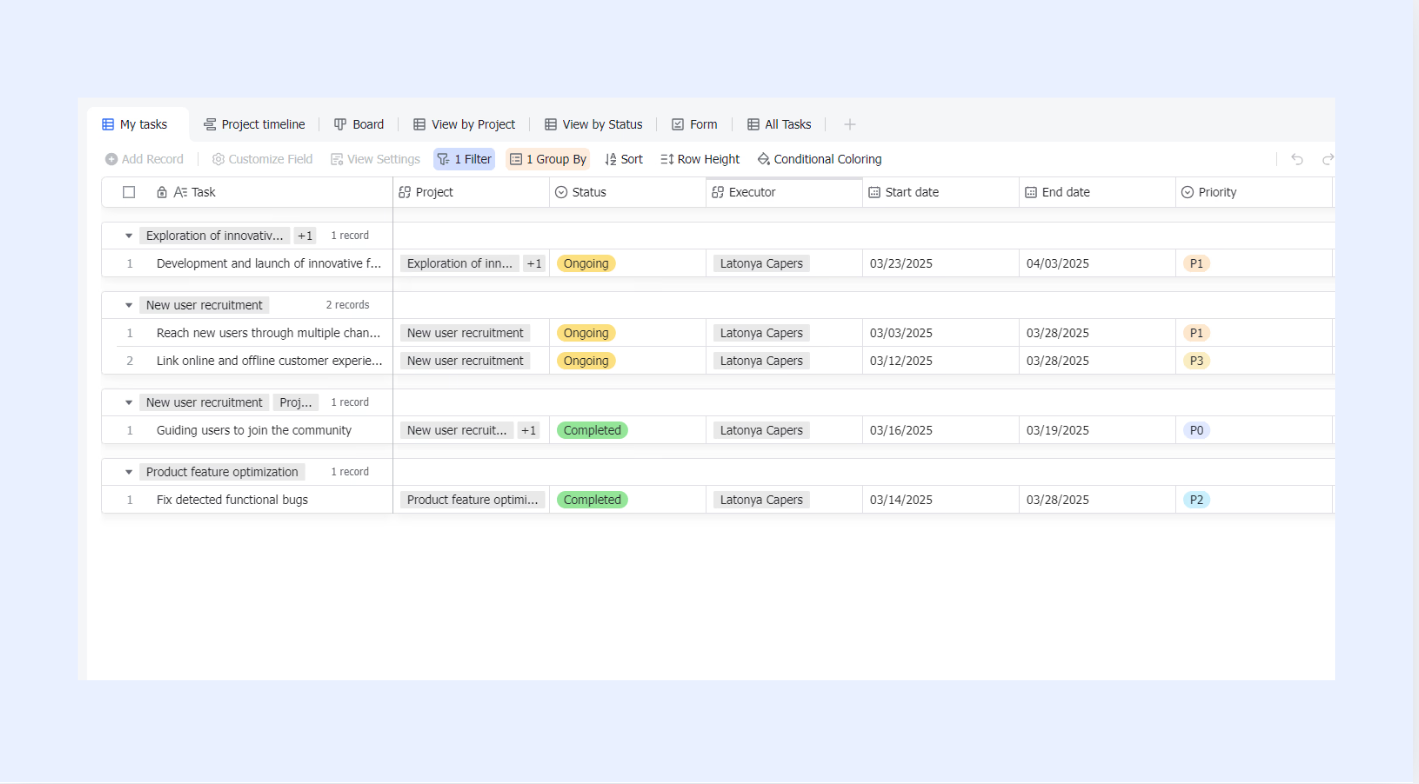The width and height of the screenshot is (1419, 784).
Task: Click task 'Link online and offline customer experie...'
Action: click(269, 361)
